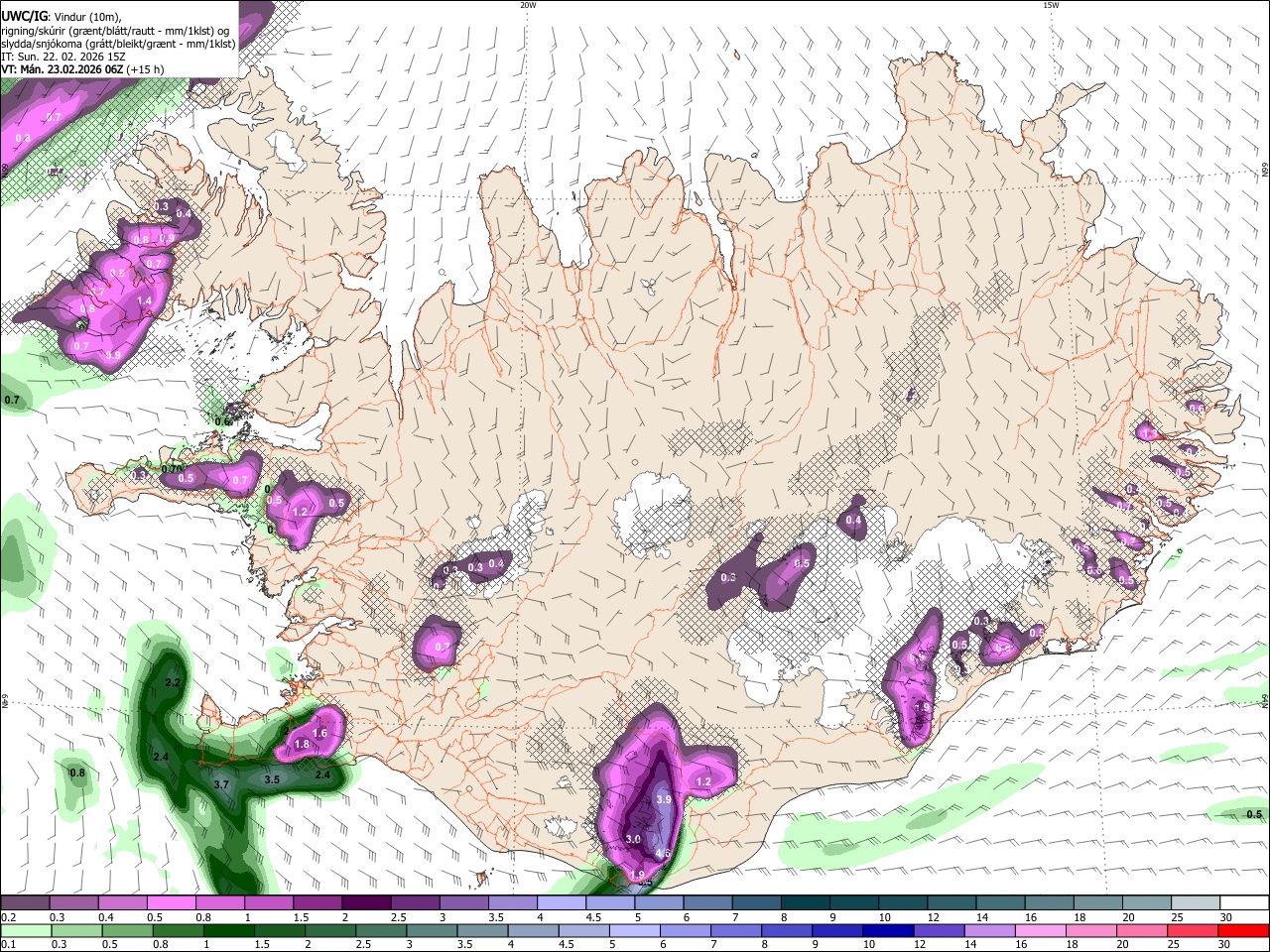Click the dark teal 8 mm snow swatch
1270x952 pixels.
point(805,904)
